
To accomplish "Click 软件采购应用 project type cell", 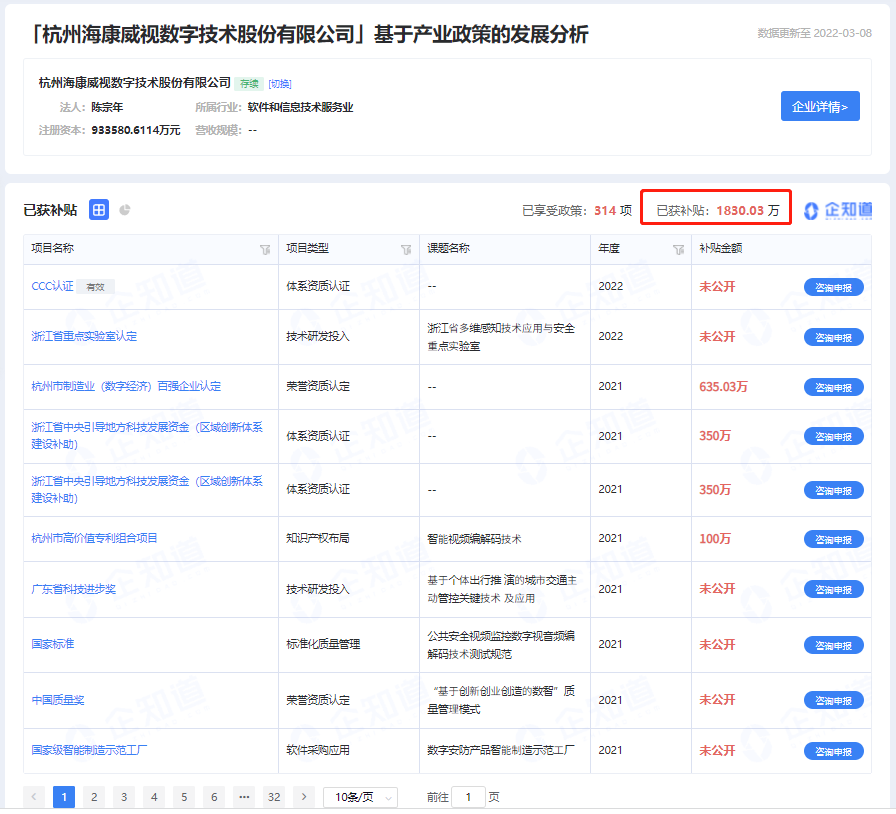I will pos(318,750).
